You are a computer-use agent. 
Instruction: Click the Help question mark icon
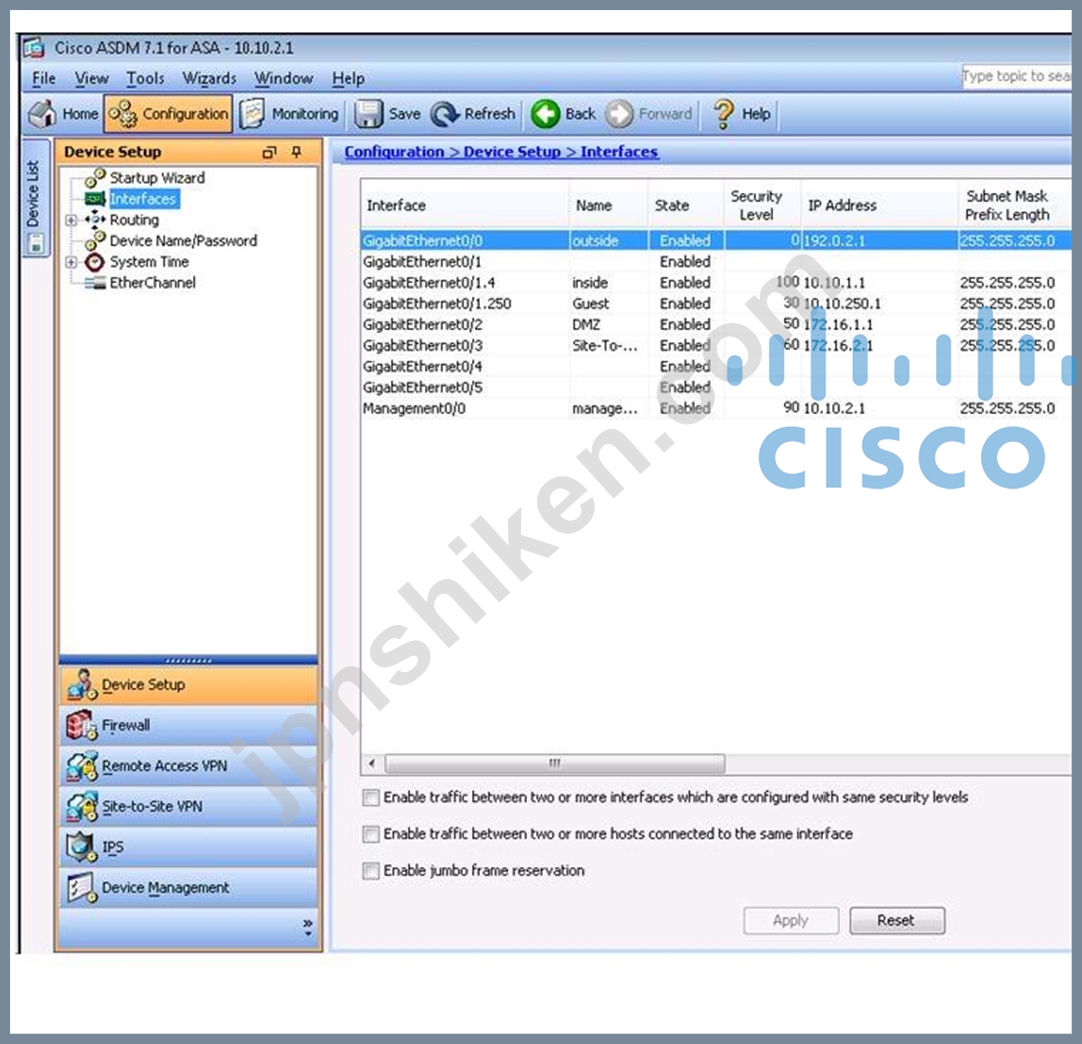tap(723, 114)
